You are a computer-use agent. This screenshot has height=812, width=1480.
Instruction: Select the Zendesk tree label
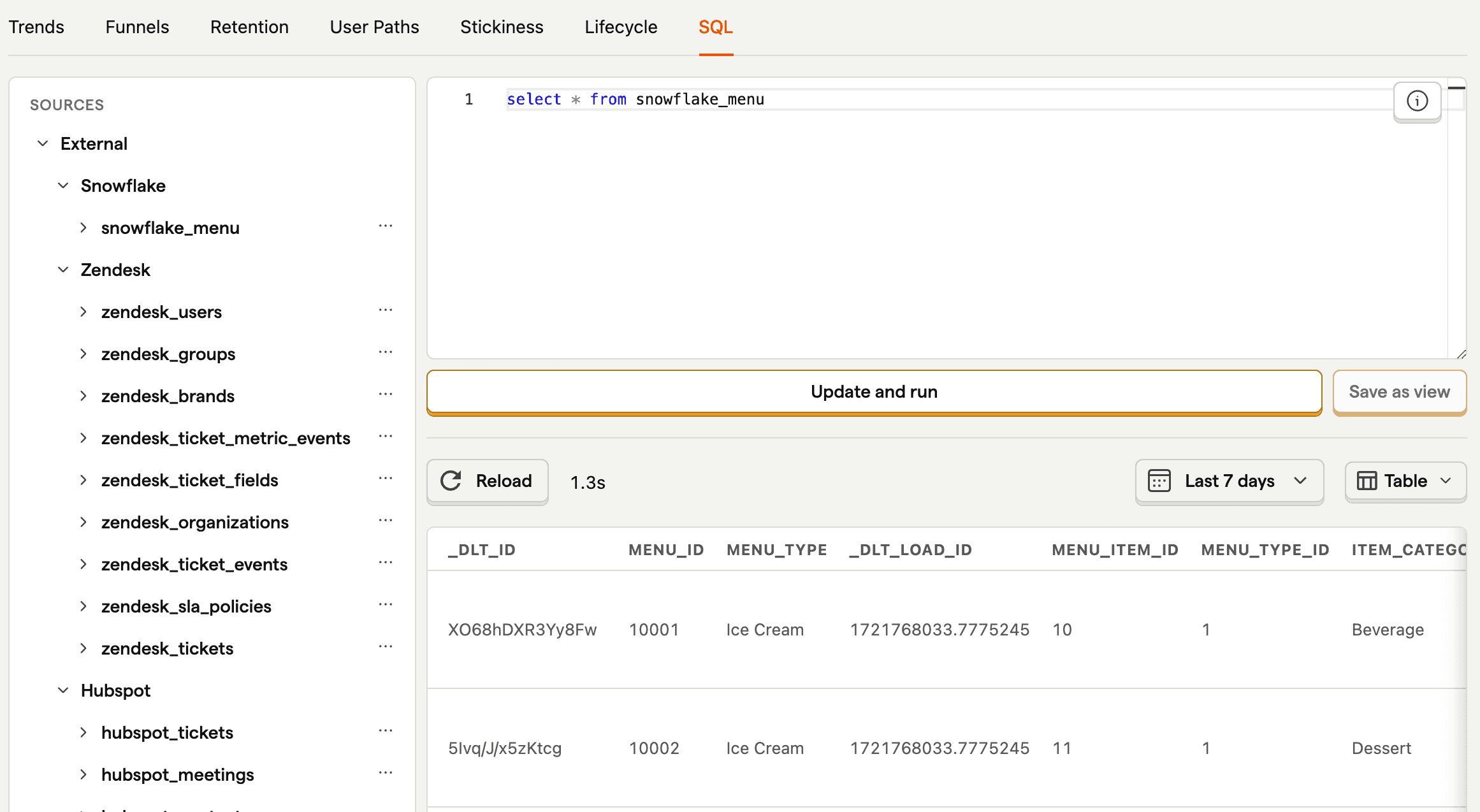point(115,270)
